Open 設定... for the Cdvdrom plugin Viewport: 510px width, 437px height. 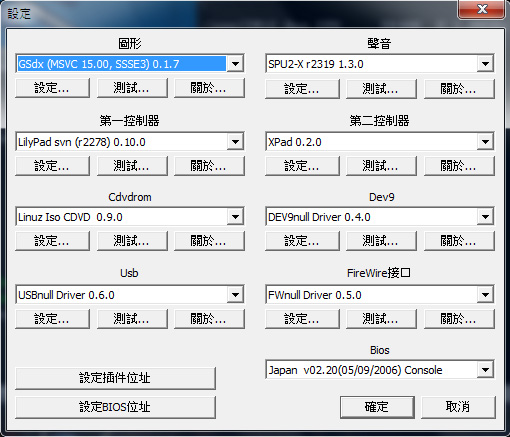tap(52, 241)
